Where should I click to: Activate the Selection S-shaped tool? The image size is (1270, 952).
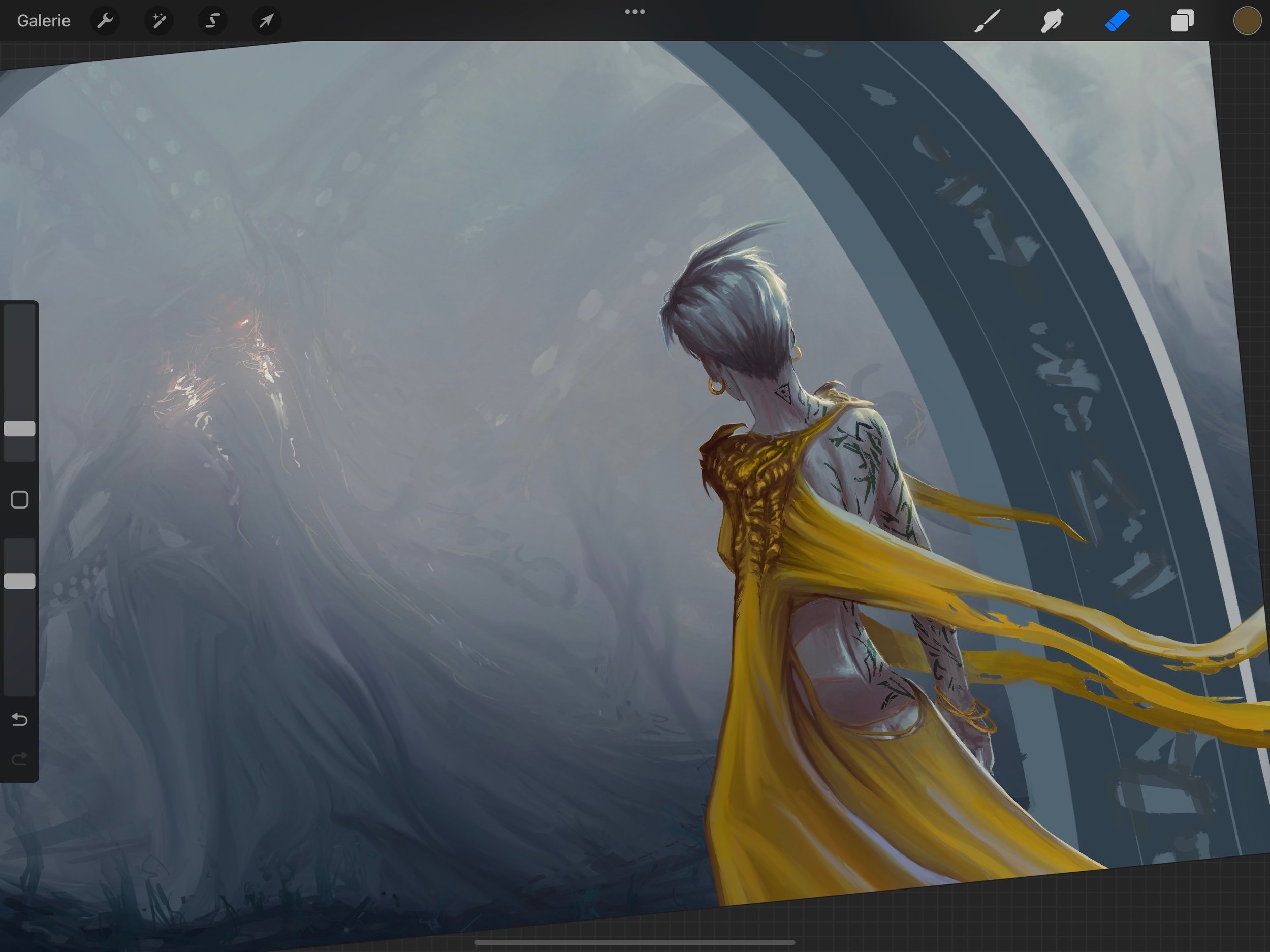[x=212, y=21]
